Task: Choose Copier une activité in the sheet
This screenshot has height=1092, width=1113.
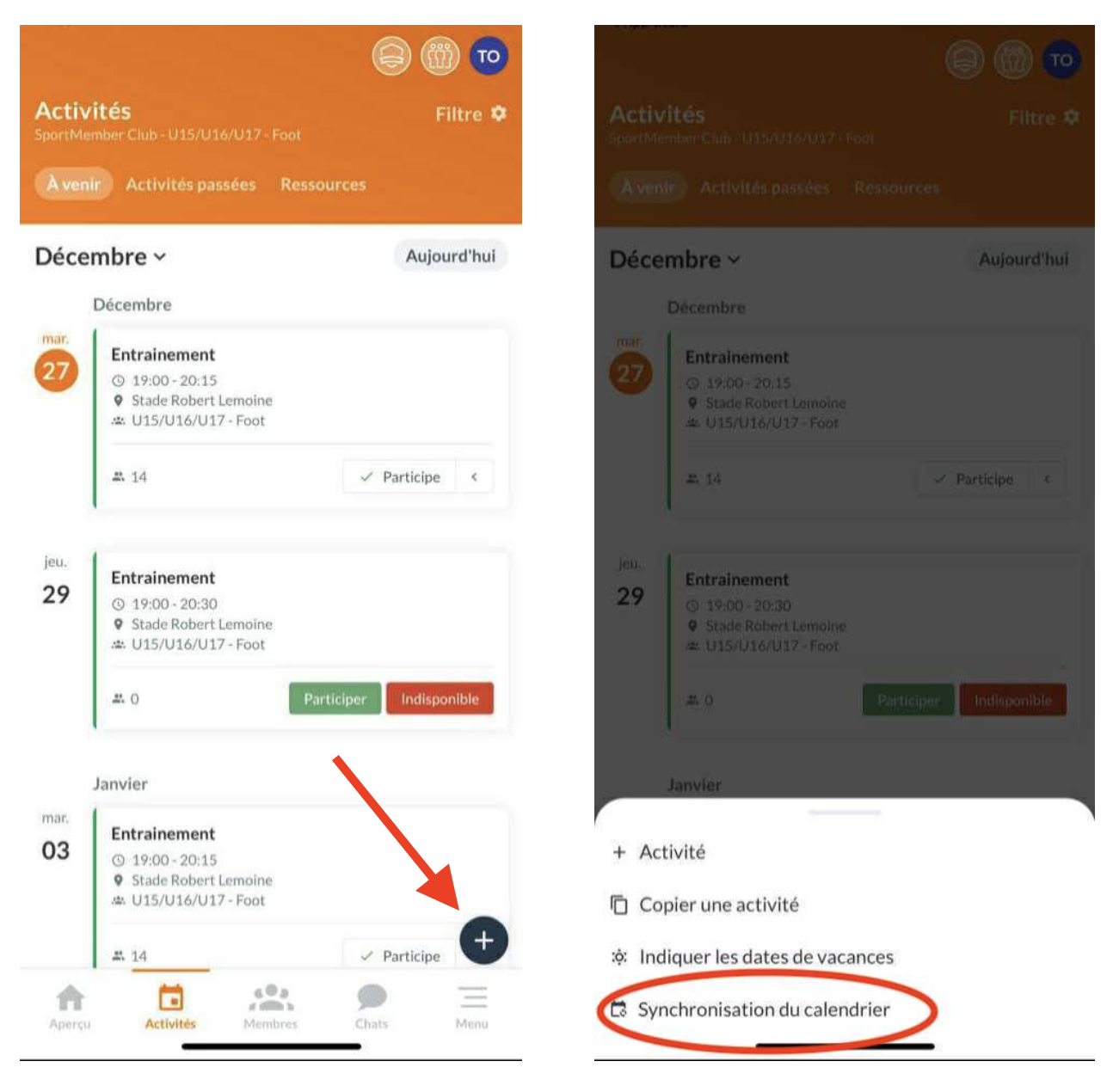Action: (705, 905)
